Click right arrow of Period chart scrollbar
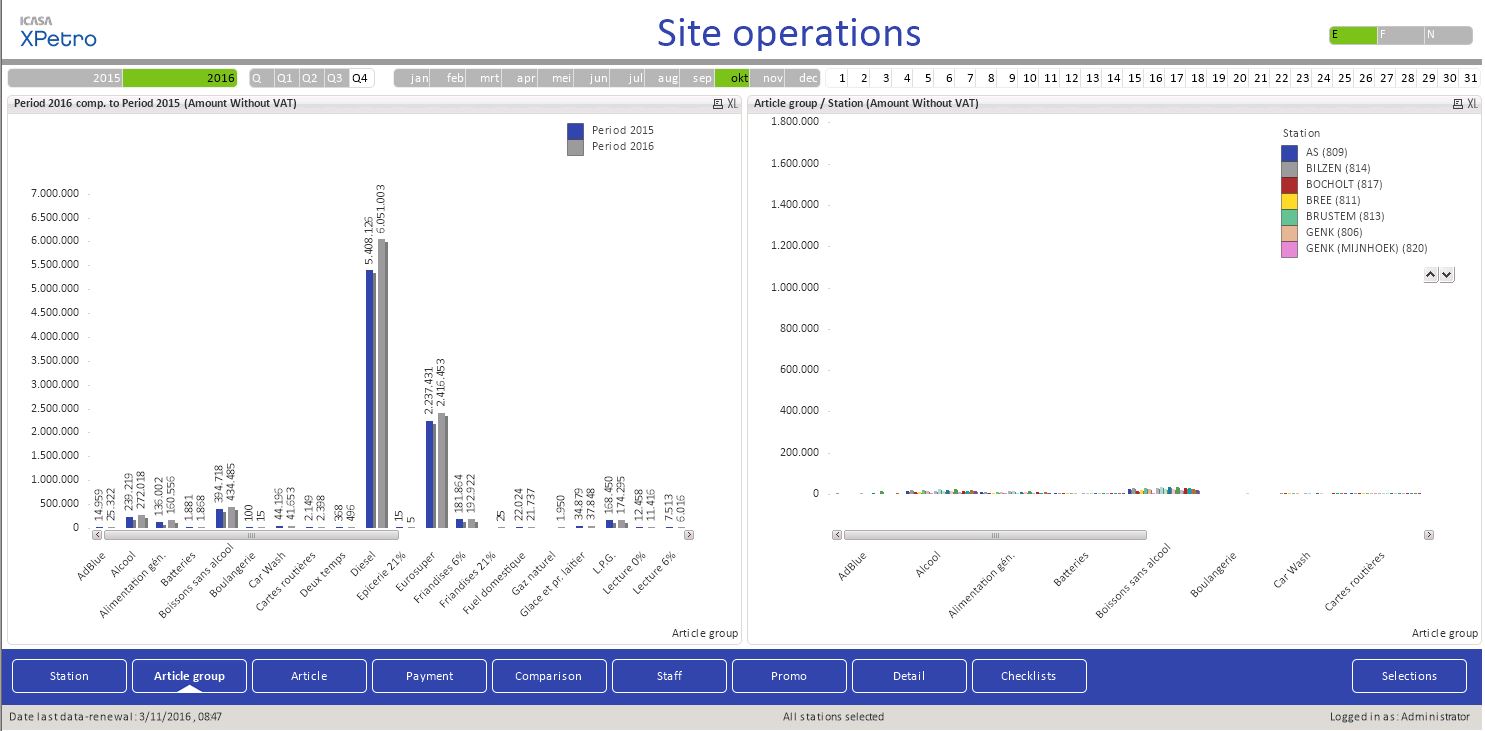The image size is (1485, 731). coord(689,535)
